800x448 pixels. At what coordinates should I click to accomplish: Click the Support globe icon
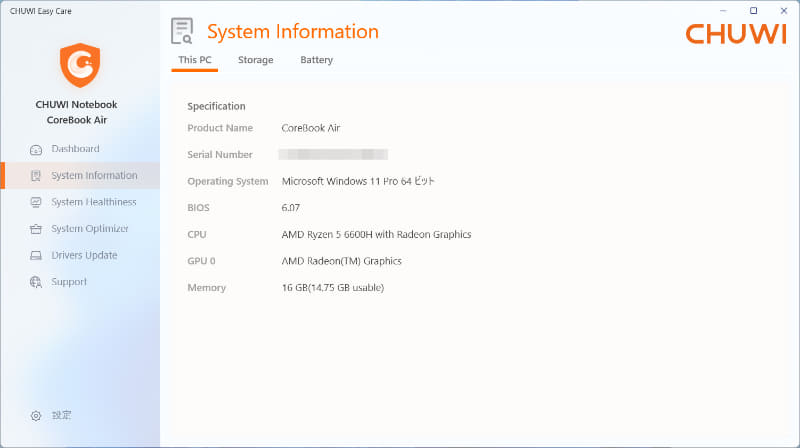36,282
